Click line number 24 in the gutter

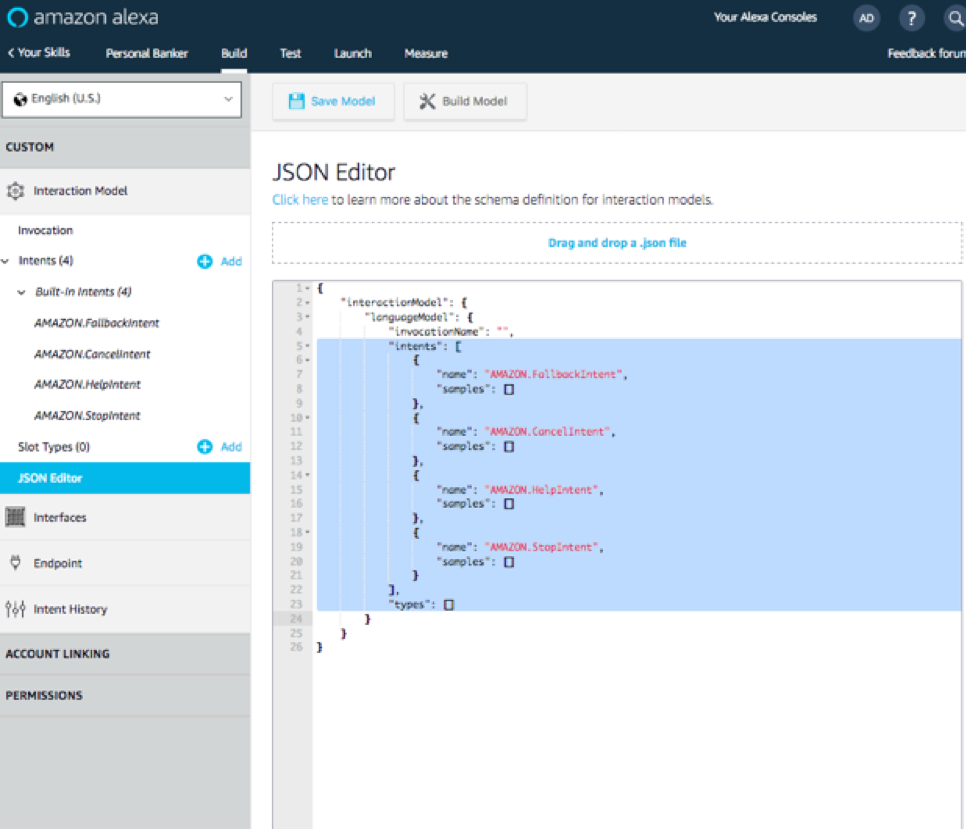point(296,618)
